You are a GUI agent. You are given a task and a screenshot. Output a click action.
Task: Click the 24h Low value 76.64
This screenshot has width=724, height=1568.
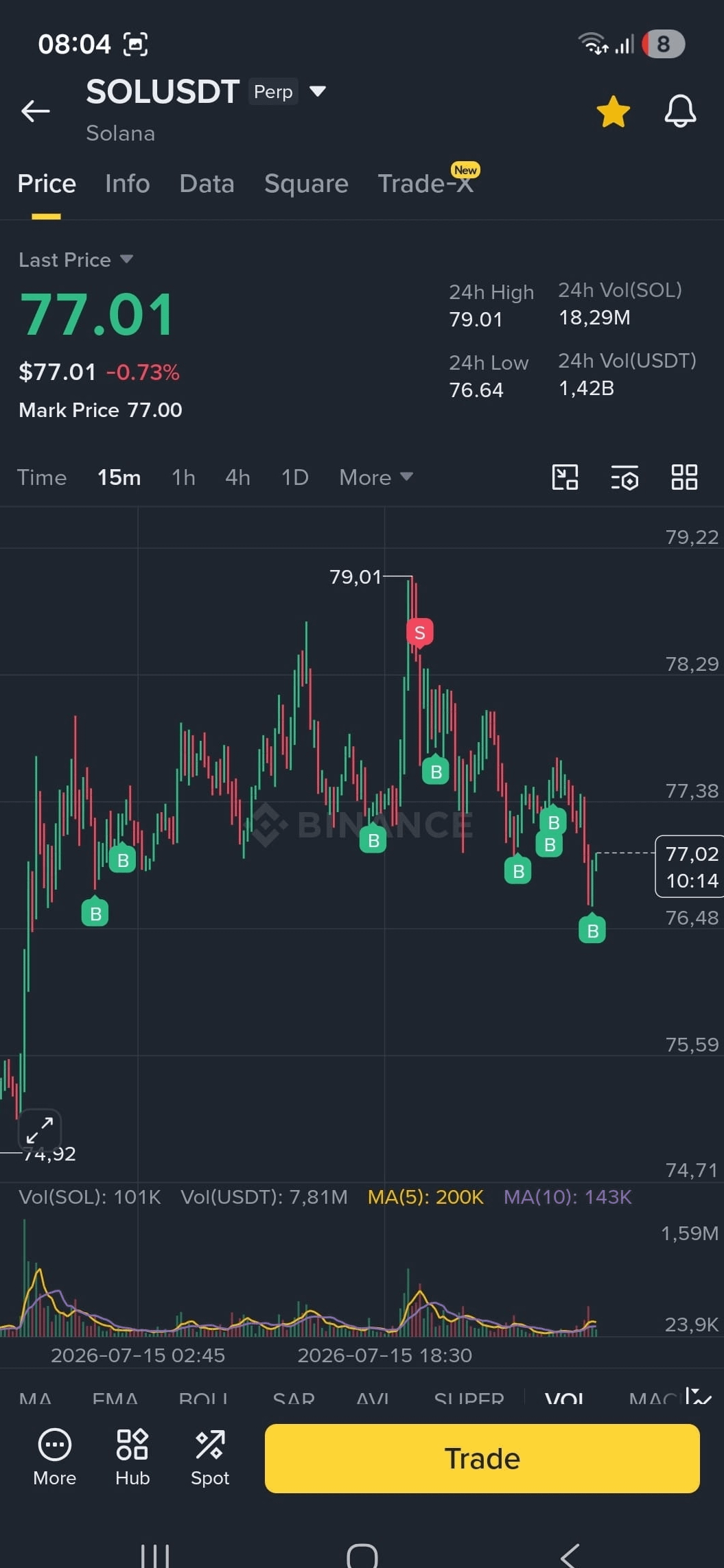click(x=476, y=390)
